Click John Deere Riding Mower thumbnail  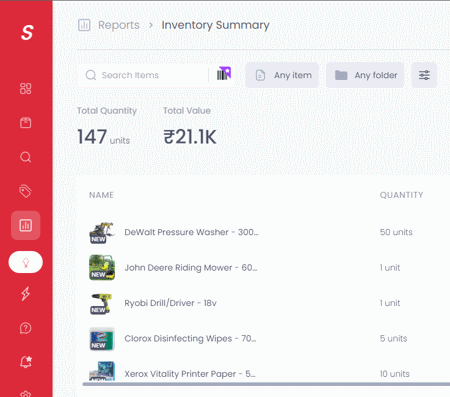click(102, 267)
